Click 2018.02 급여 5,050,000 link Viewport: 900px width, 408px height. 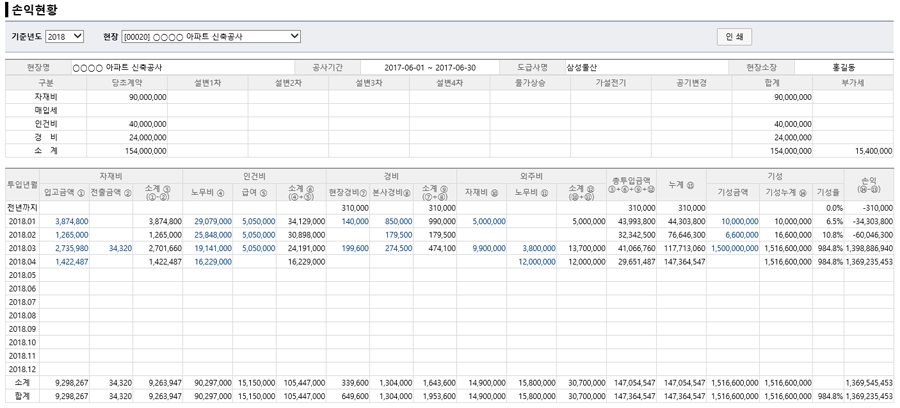(x=258, y=234)
